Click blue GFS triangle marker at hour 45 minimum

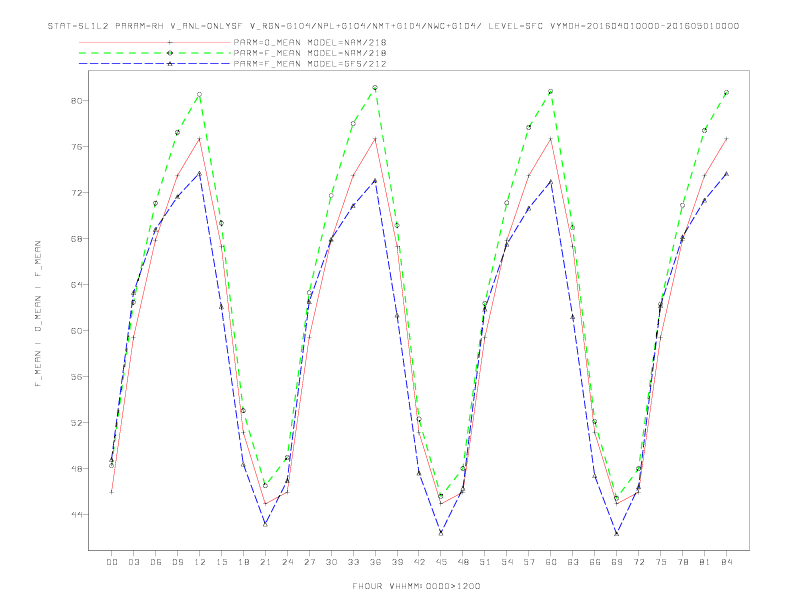pos(441,533)
